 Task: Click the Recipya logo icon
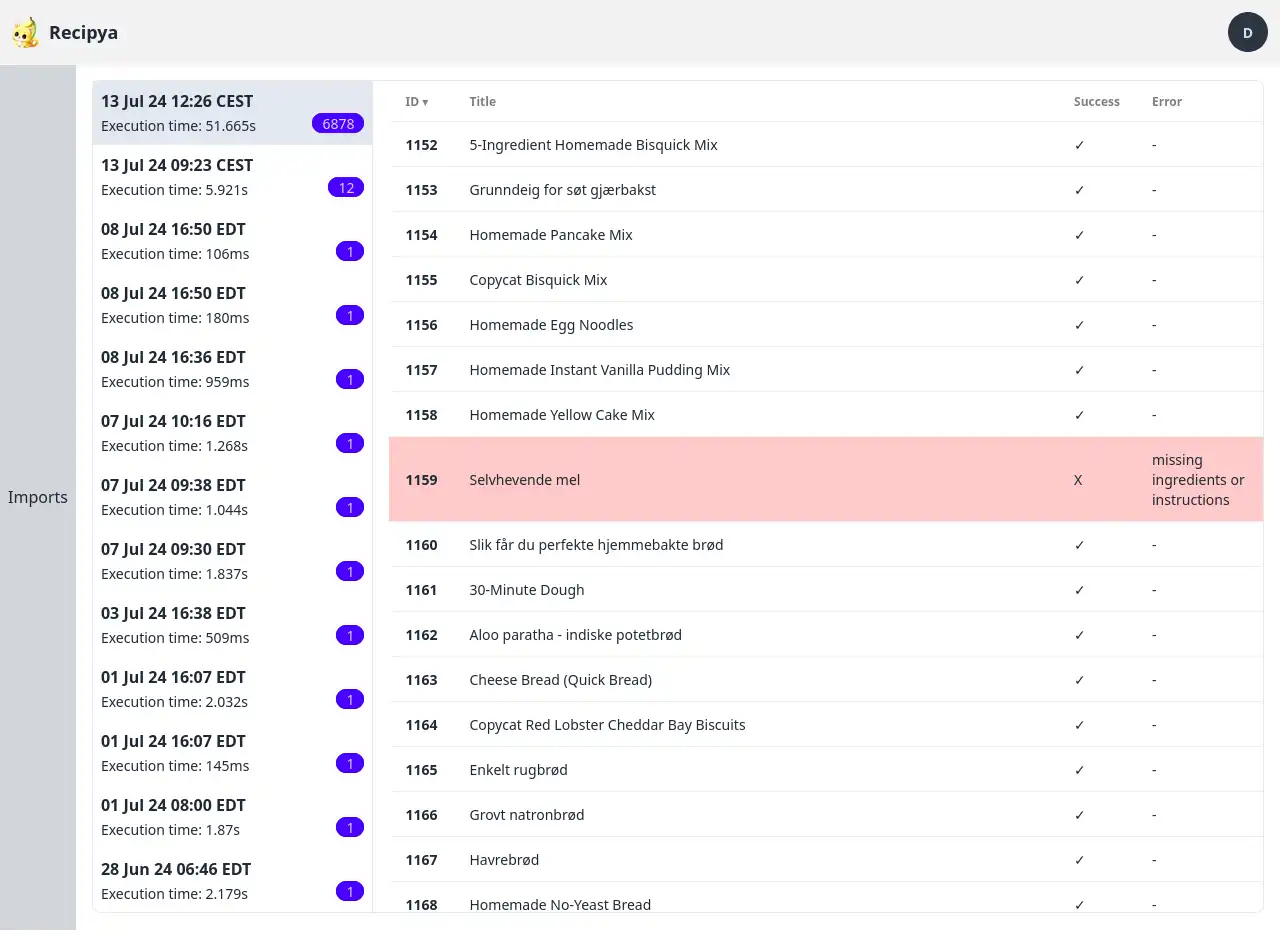click(25, 33)
